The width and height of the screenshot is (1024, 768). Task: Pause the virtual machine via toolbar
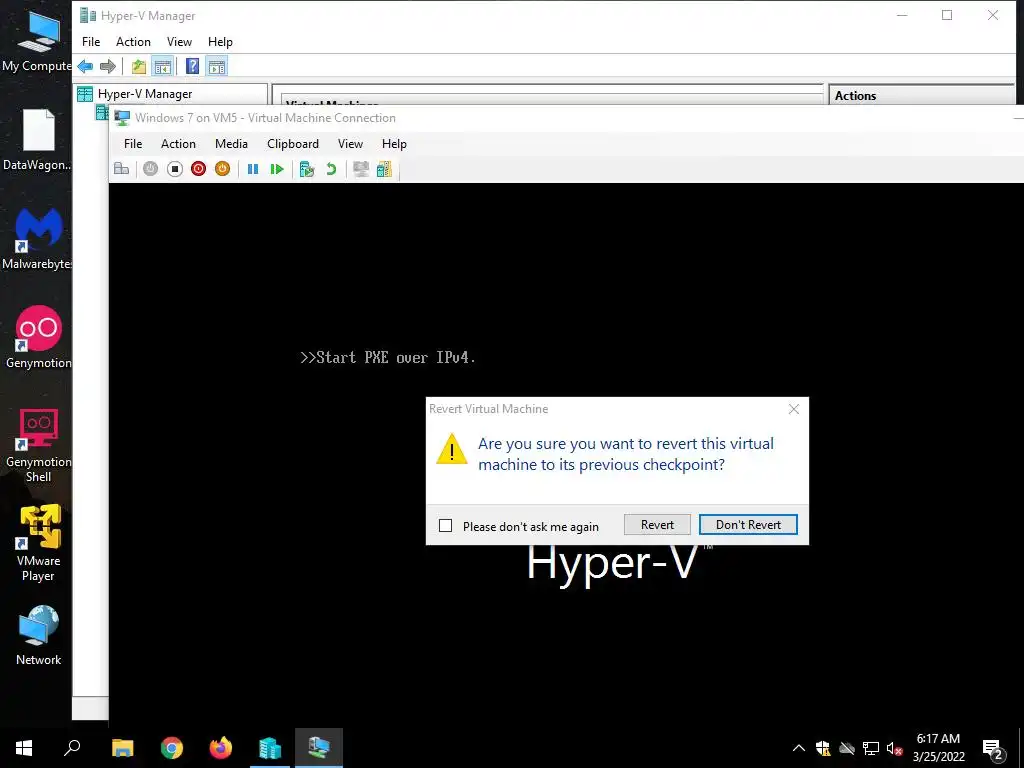[x=253, y=169]
